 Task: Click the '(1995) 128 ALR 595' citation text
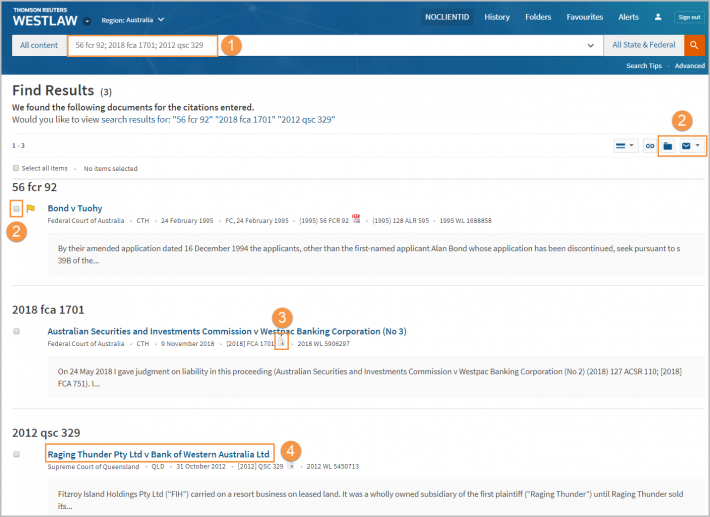click(x=400, y=221)
